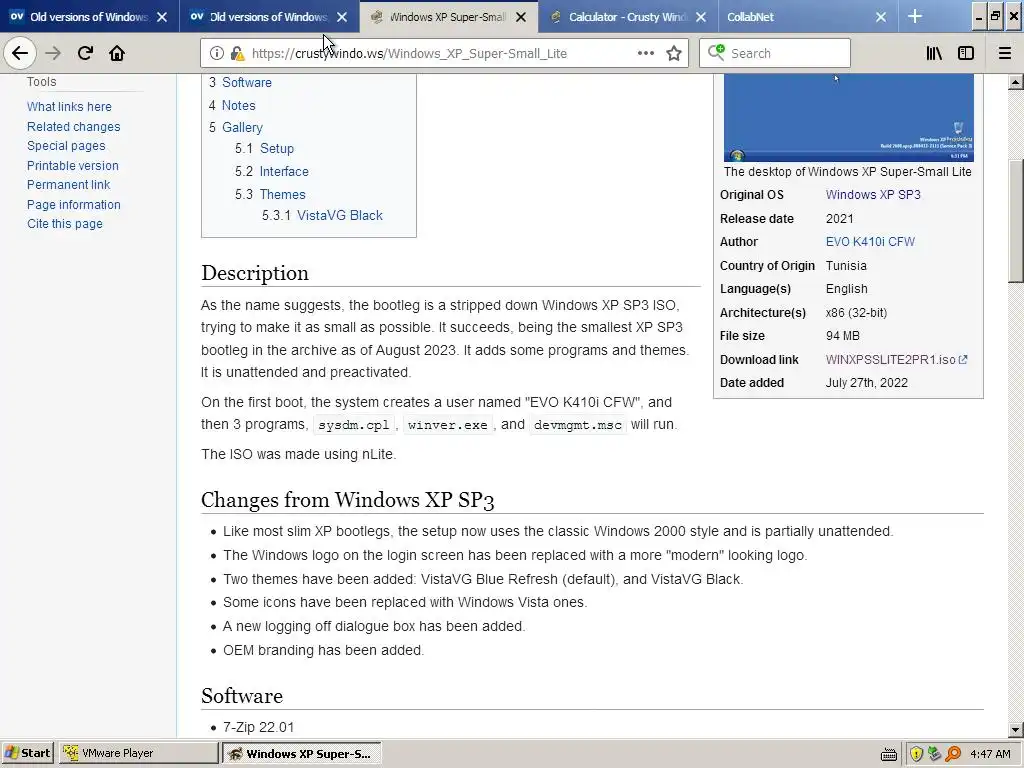
Task: Click the on-screen keyboard tray icon
Action: [x=889, y=754]
